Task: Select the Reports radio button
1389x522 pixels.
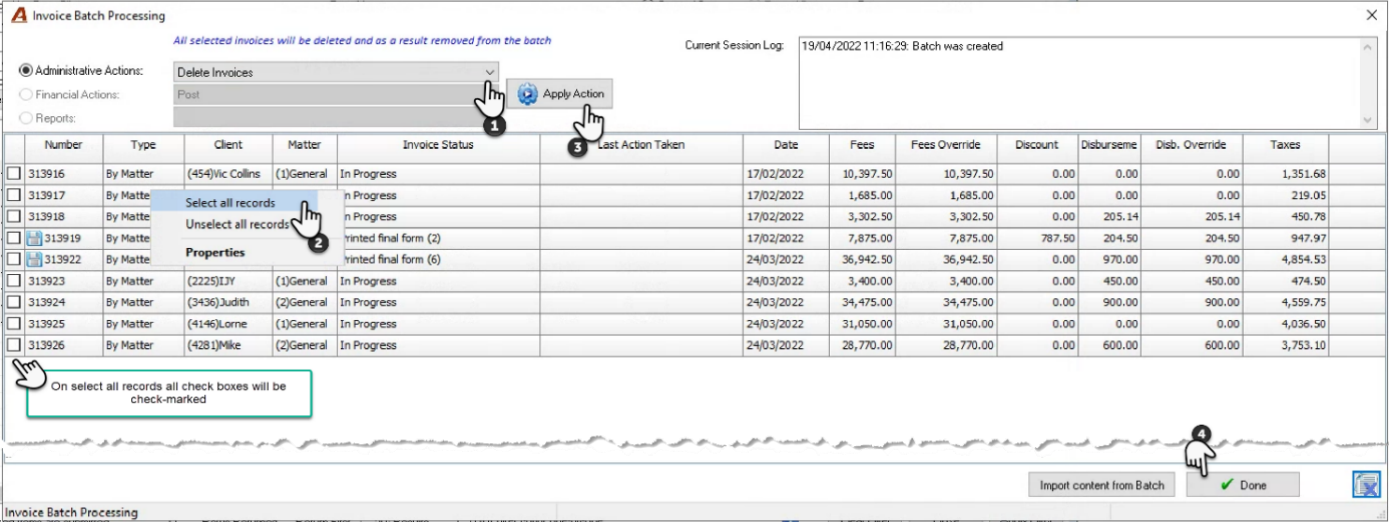Action: tap(27, 118)
